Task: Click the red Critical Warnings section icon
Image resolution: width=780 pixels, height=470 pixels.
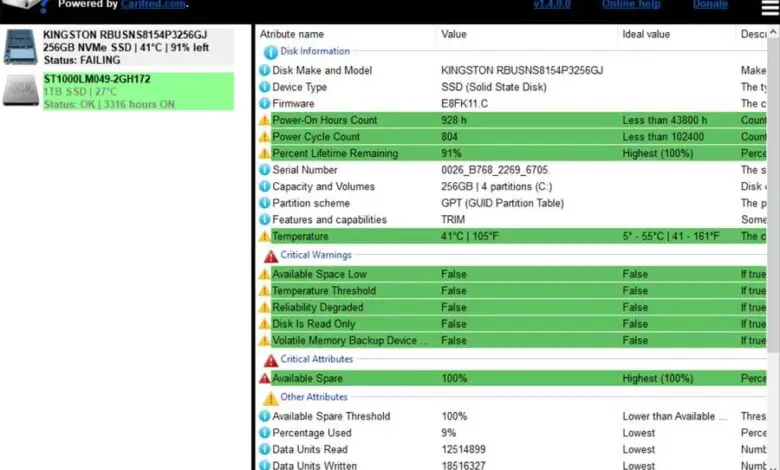Action: pyautogui.click(x=271, y=256)
